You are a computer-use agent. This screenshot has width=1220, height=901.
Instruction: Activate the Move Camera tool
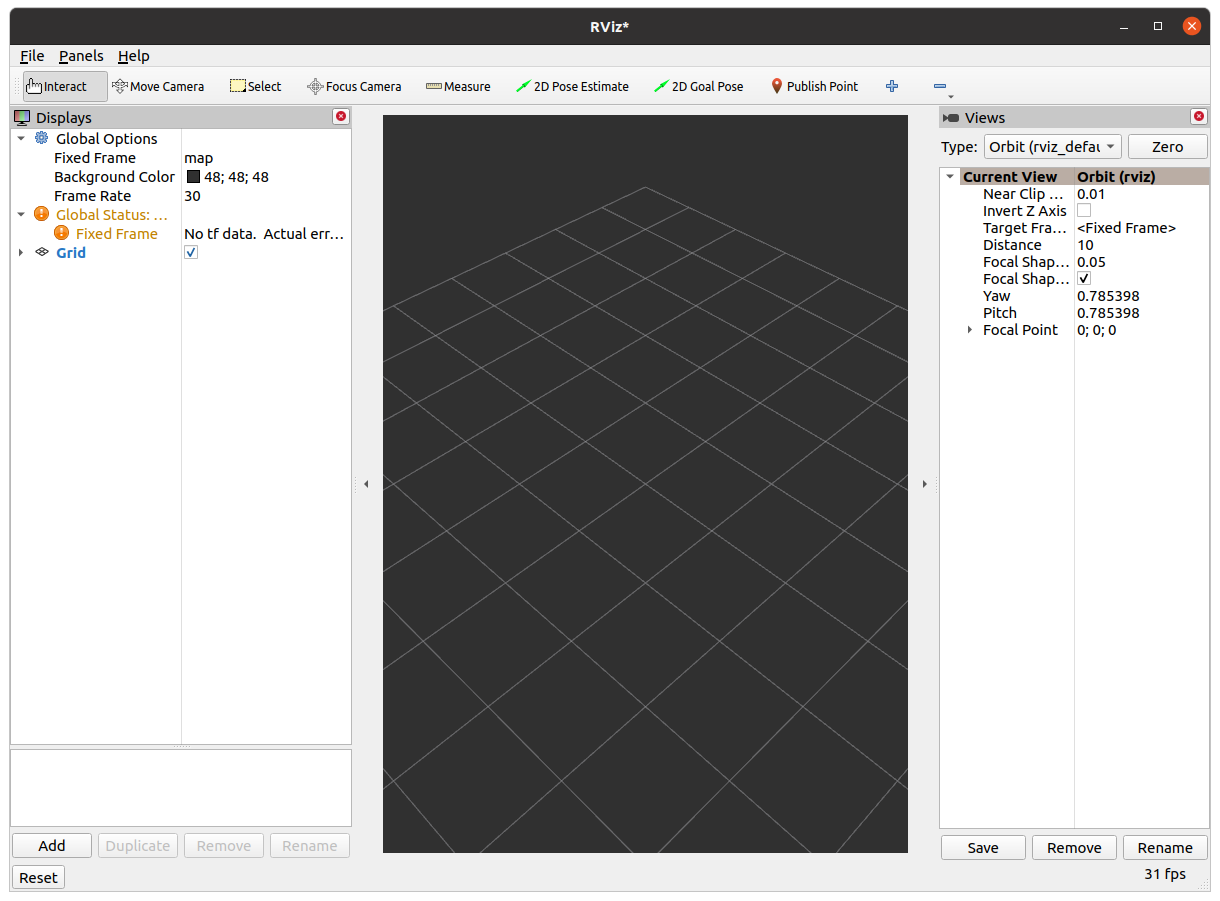158,87
